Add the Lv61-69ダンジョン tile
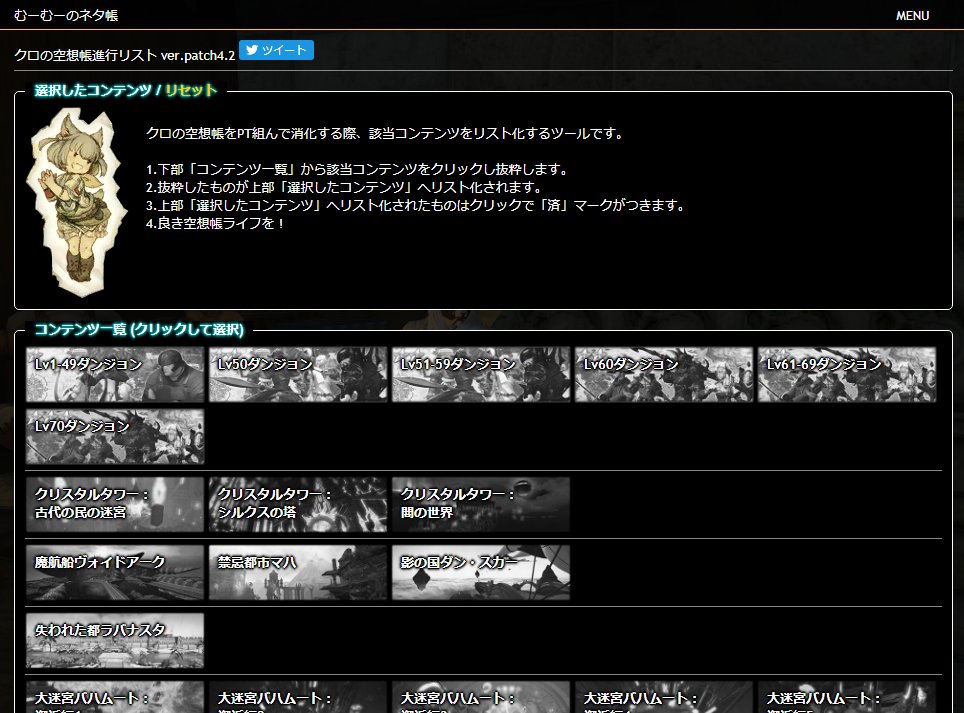Screen dimensions: 964x713 point(847,374)
